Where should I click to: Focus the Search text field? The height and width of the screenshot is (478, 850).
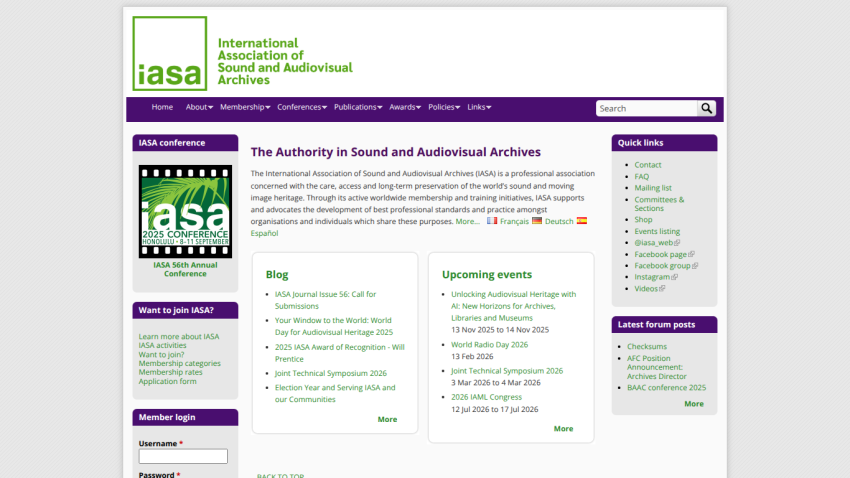(647, 108)
